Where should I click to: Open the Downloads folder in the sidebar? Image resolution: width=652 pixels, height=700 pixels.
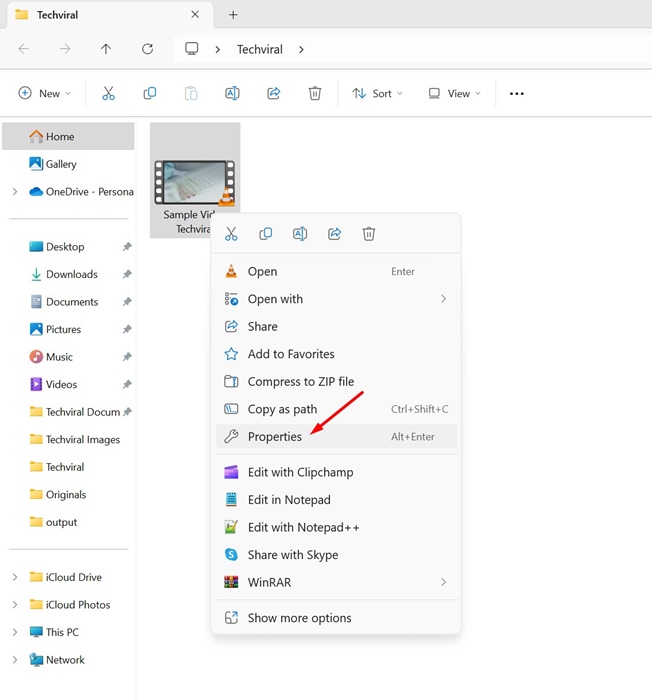pyautogui.click(x=71, y=274)
